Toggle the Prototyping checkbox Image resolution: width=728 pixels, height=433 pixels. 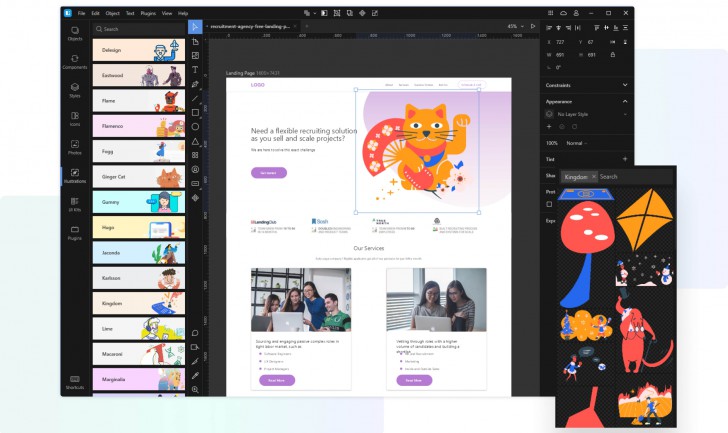(x=549, y=204)
